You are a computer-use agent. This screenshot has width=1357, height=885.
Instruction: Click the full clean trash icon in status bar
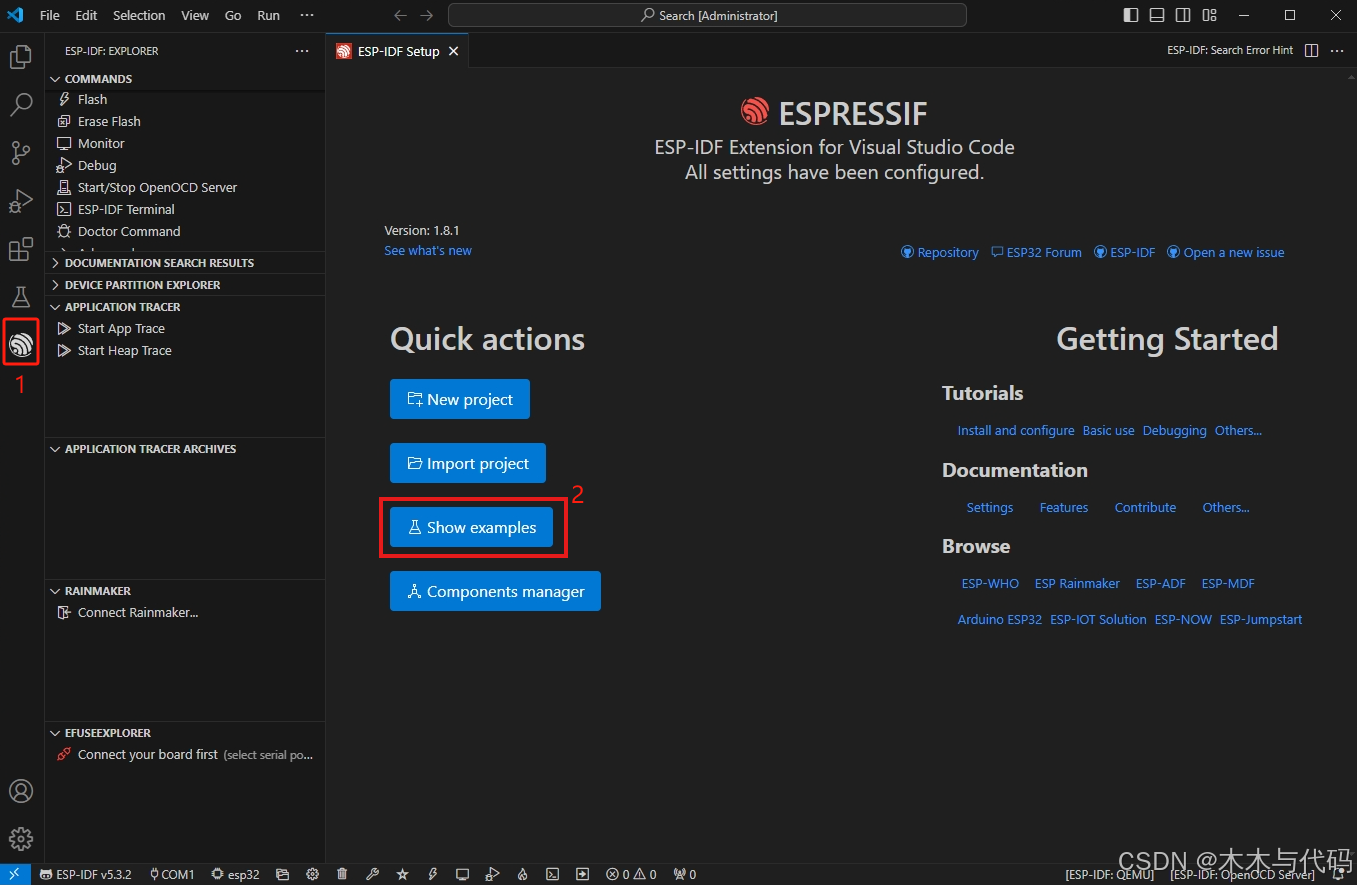click(342, 874)
